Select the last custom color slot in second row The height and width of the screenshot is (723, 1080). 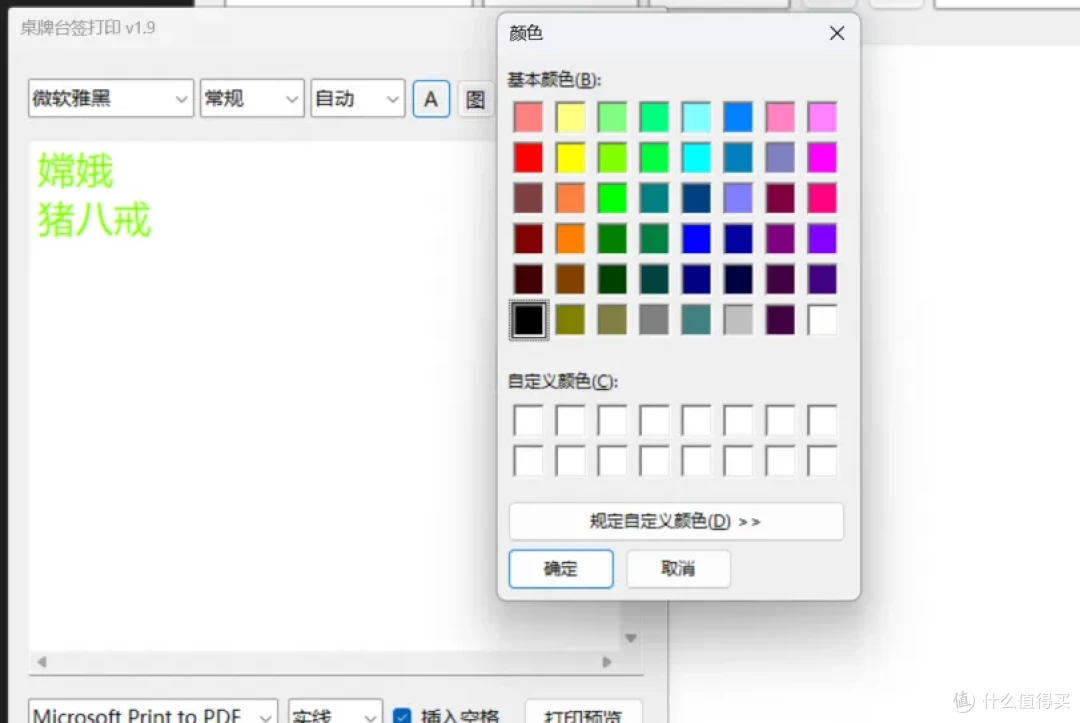pos(822,461)
